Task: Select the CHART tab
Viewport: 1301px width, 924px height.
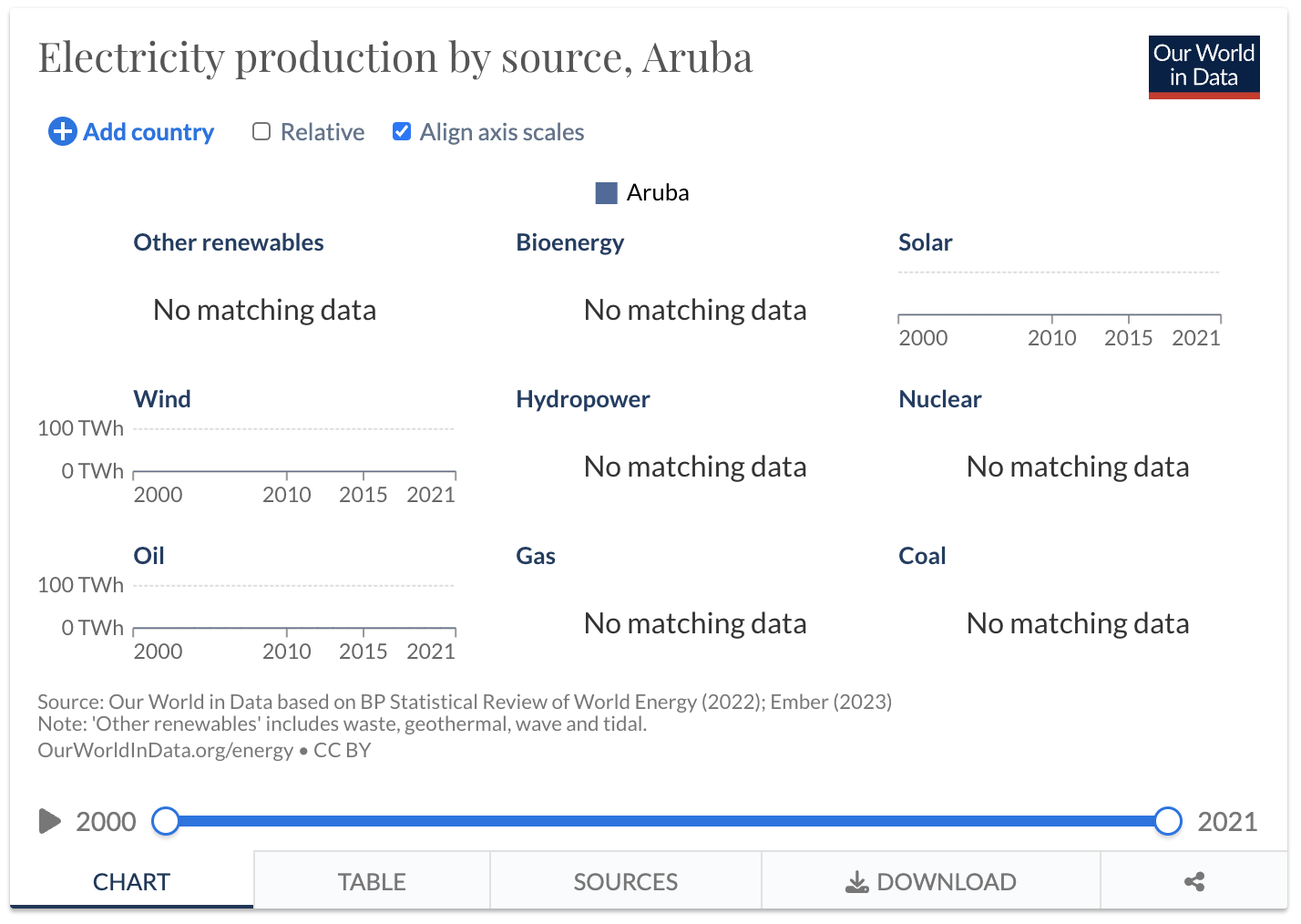Action: [x=131, y=881]
